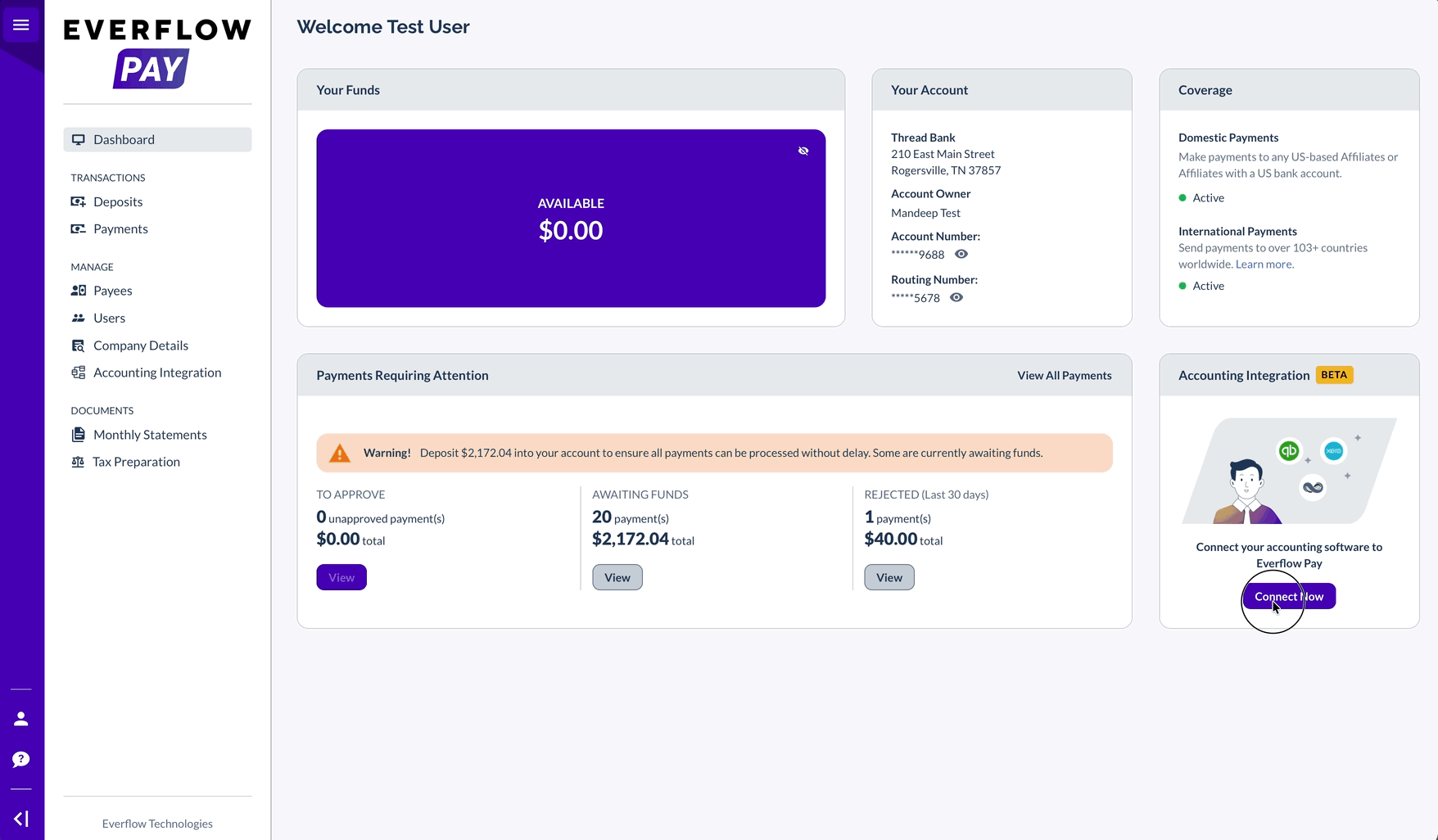The image size is (1438, 840).
Task: Select Payments under Transactions
Action: [x=120, y=228]
